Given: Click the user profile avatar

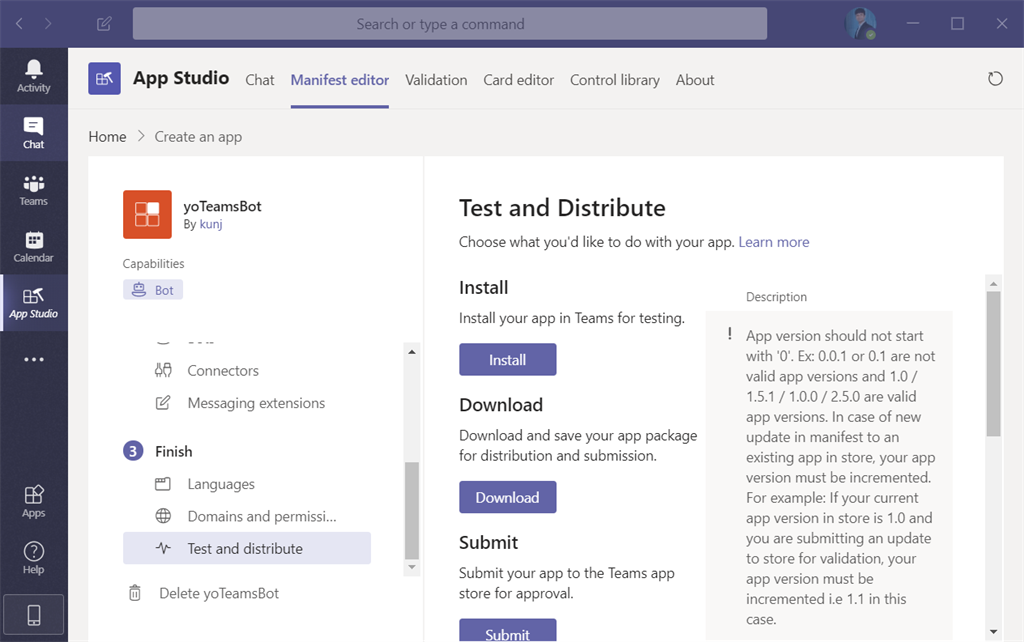Looking at the screenshot, I should 860,24.
